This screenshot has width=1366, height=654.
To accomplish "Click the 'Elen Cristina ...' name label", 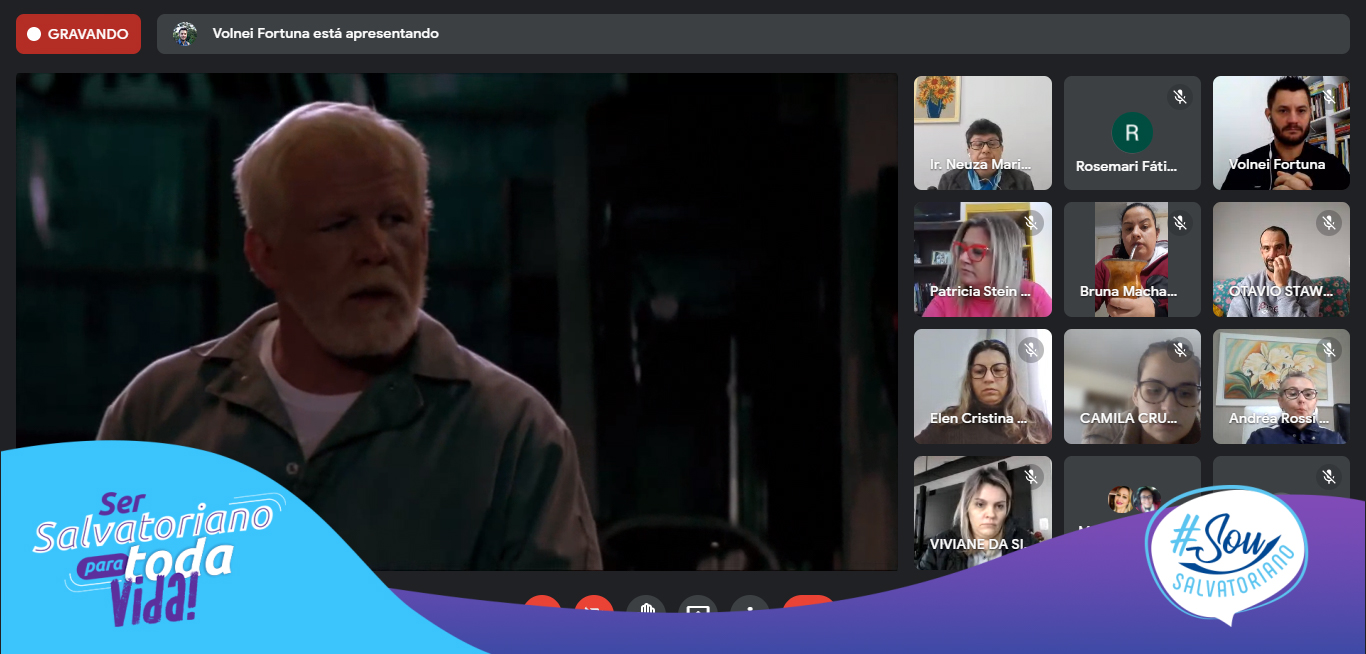I will (x=979, y=419).
